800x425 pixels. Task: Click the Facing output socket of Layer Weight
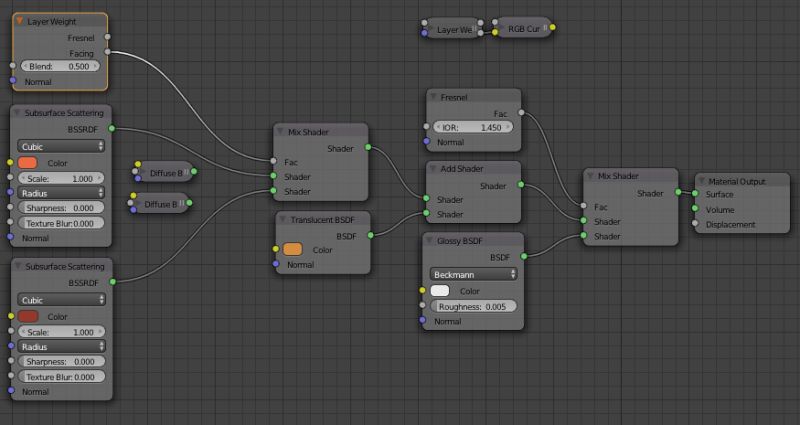pyautogui.click(x=107, y=52)
